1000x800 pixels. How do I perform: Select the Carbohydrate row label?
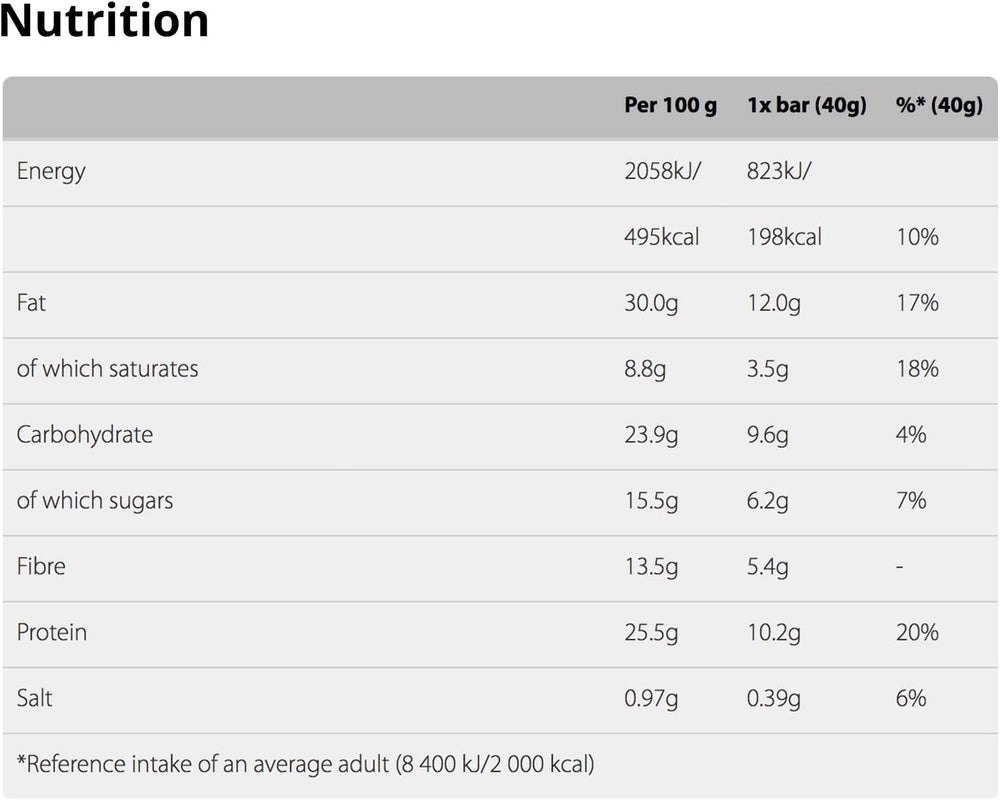point(85,435)
